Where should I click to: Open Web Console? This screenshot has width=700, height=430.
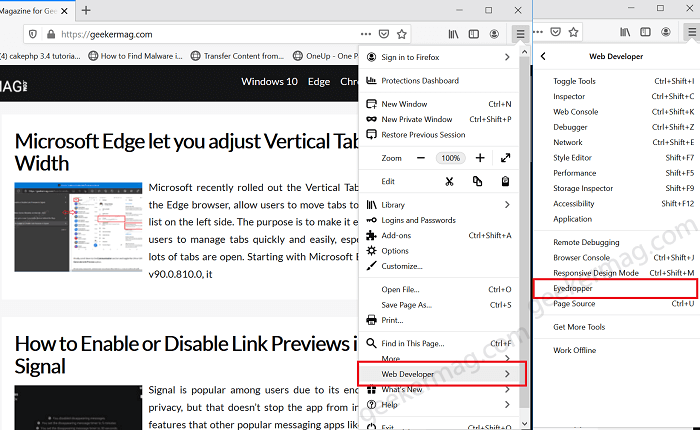pyautogui.click(x=617, y=112)
